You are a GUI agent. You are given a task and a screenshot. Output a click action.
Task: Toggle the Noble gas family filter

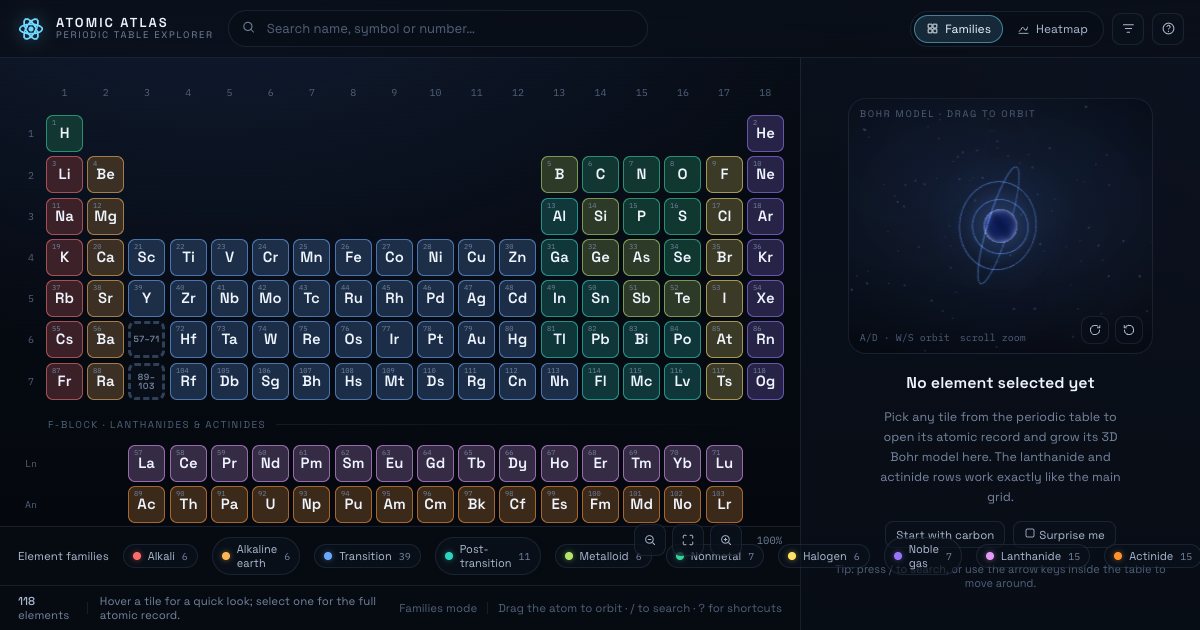(923, 556)
